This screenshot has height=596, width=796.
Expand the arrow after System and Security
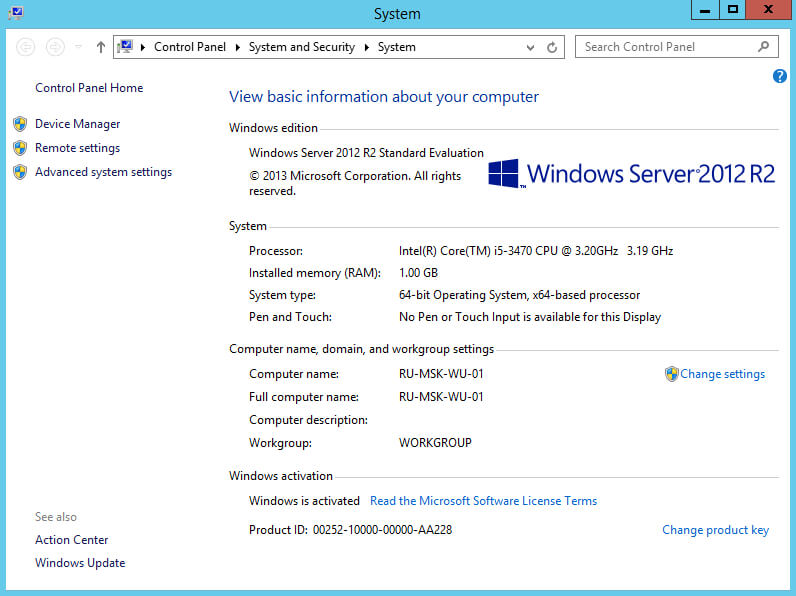point(367,47)
